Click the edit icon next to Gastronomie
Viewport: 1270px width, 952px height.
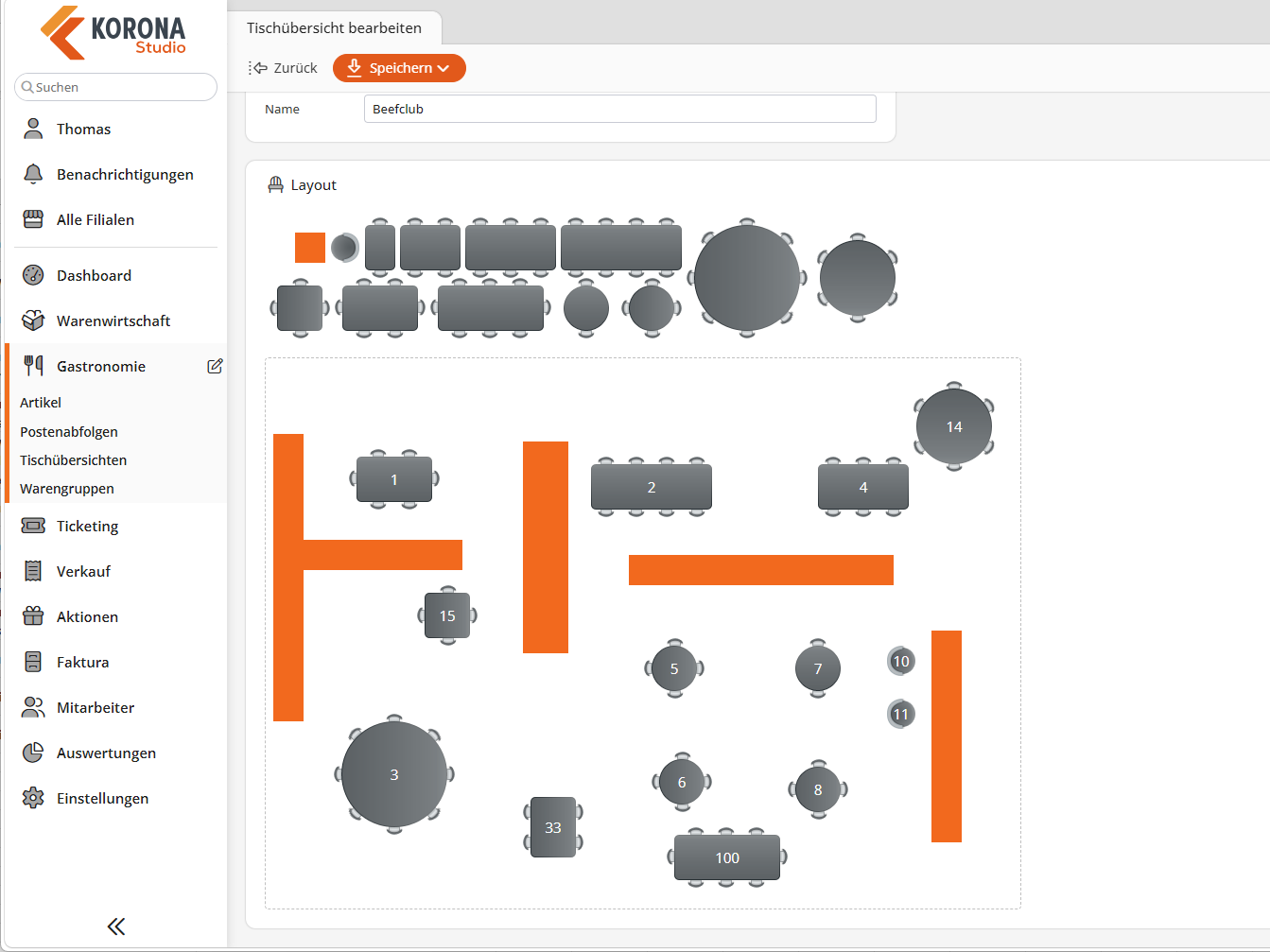point(215,366)
